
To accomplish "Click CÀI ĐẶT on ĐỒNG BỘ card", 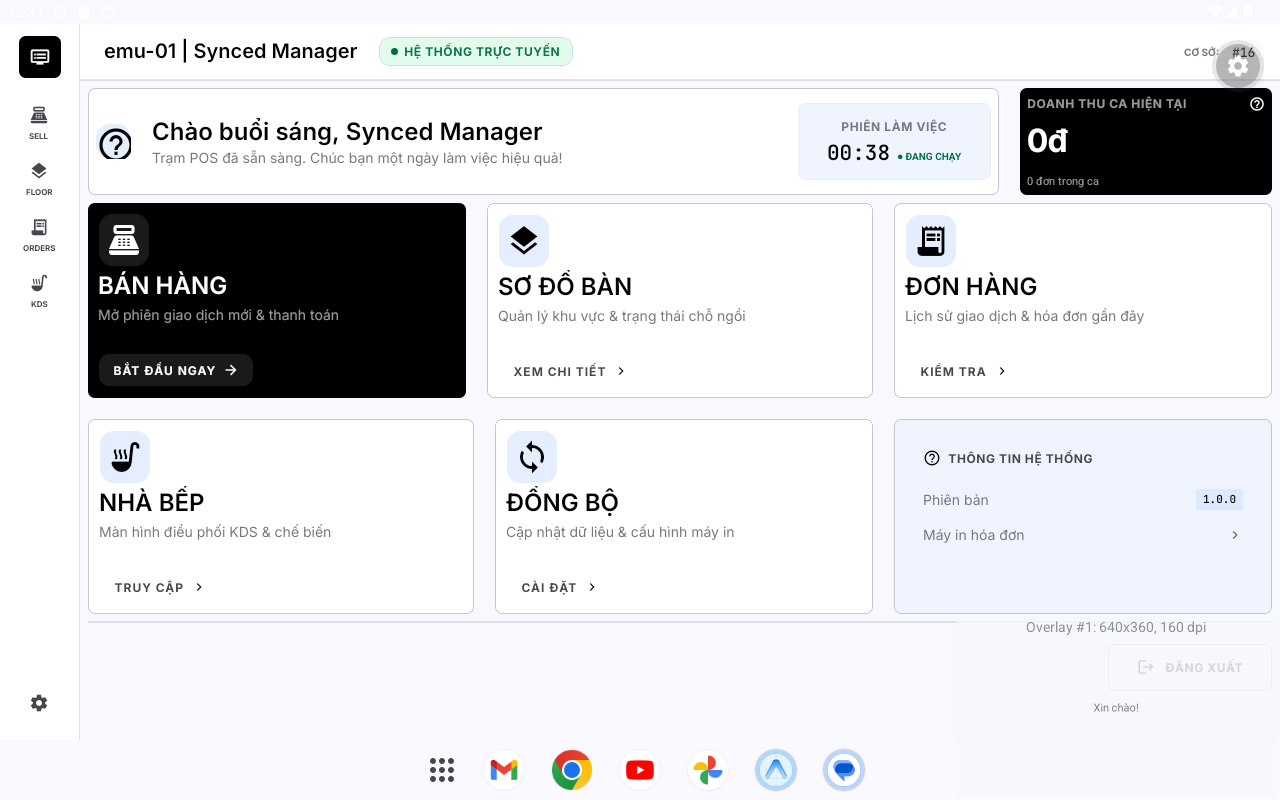I will [x=559, y=587].
